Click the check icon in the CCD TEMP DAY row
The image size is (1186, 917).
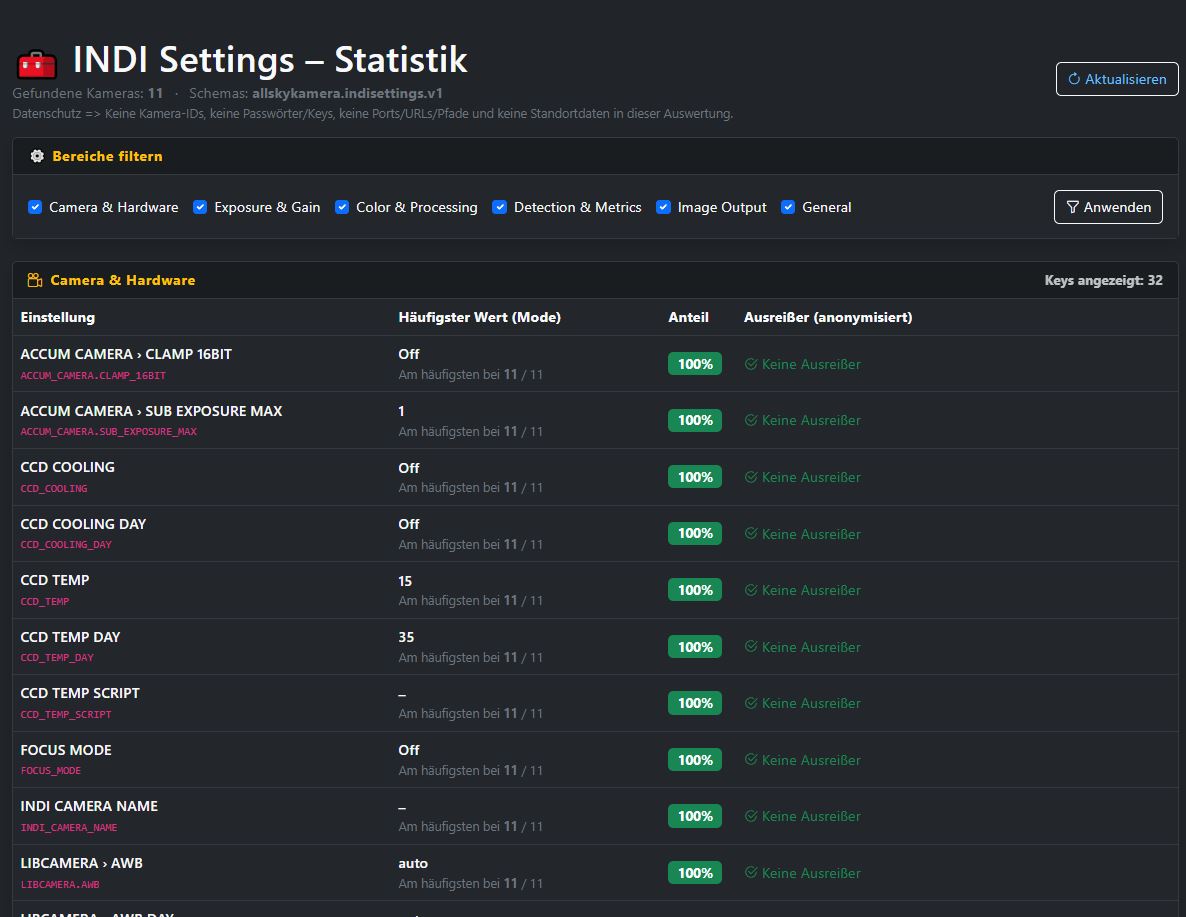pos(750,647)
